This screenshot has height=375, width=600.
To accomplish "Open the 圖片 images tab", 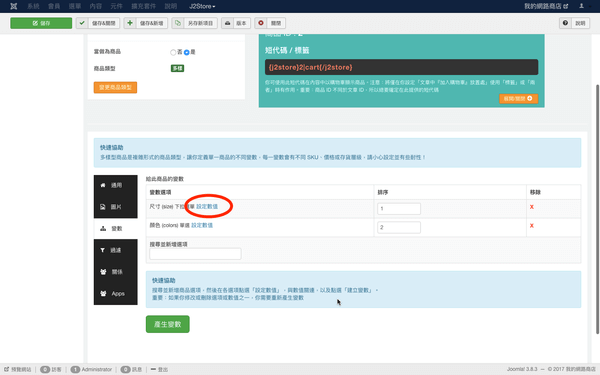I will point(116,207).
